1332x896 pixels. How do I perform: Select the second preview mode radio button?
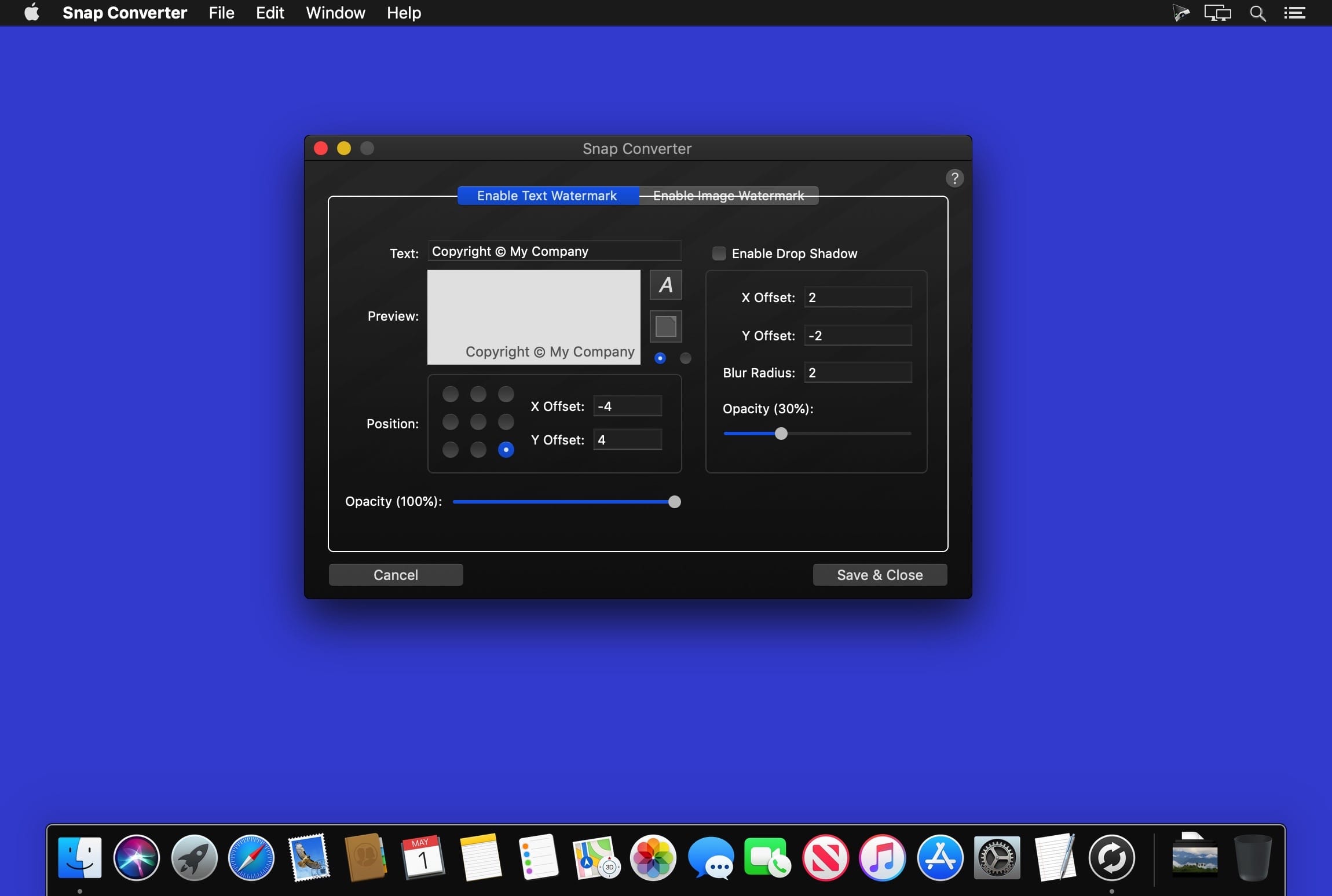(x=685, y=358)
